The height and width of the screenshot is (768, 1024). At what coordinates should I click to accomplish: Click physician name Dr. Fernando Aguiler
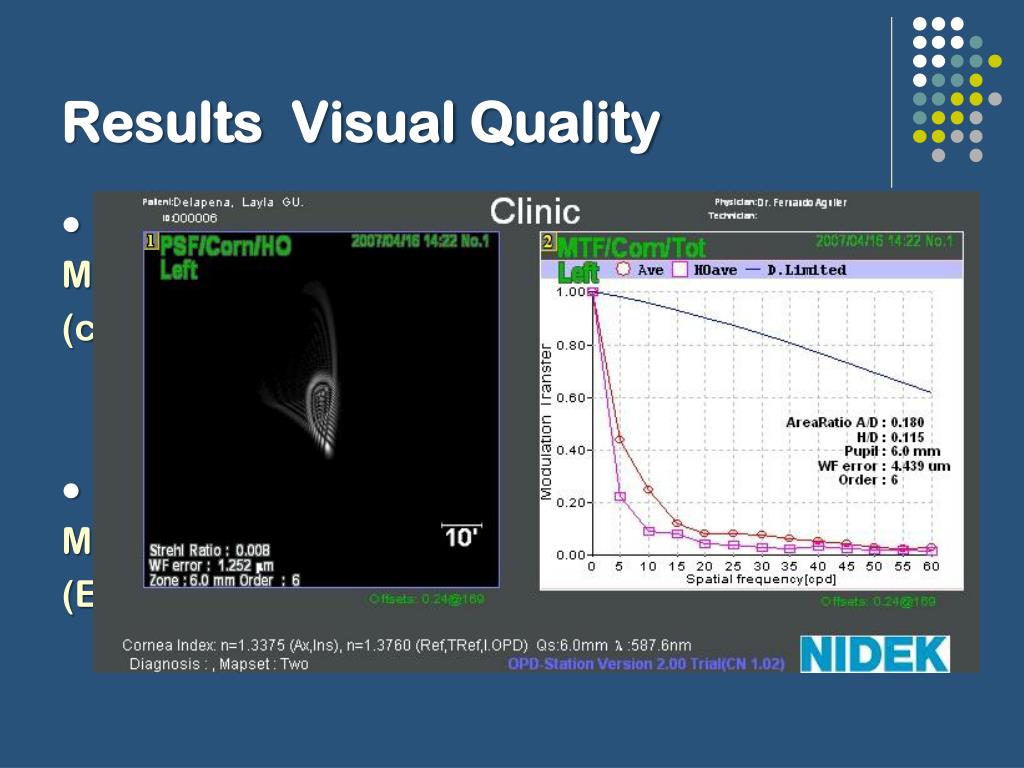coord(802,202)
